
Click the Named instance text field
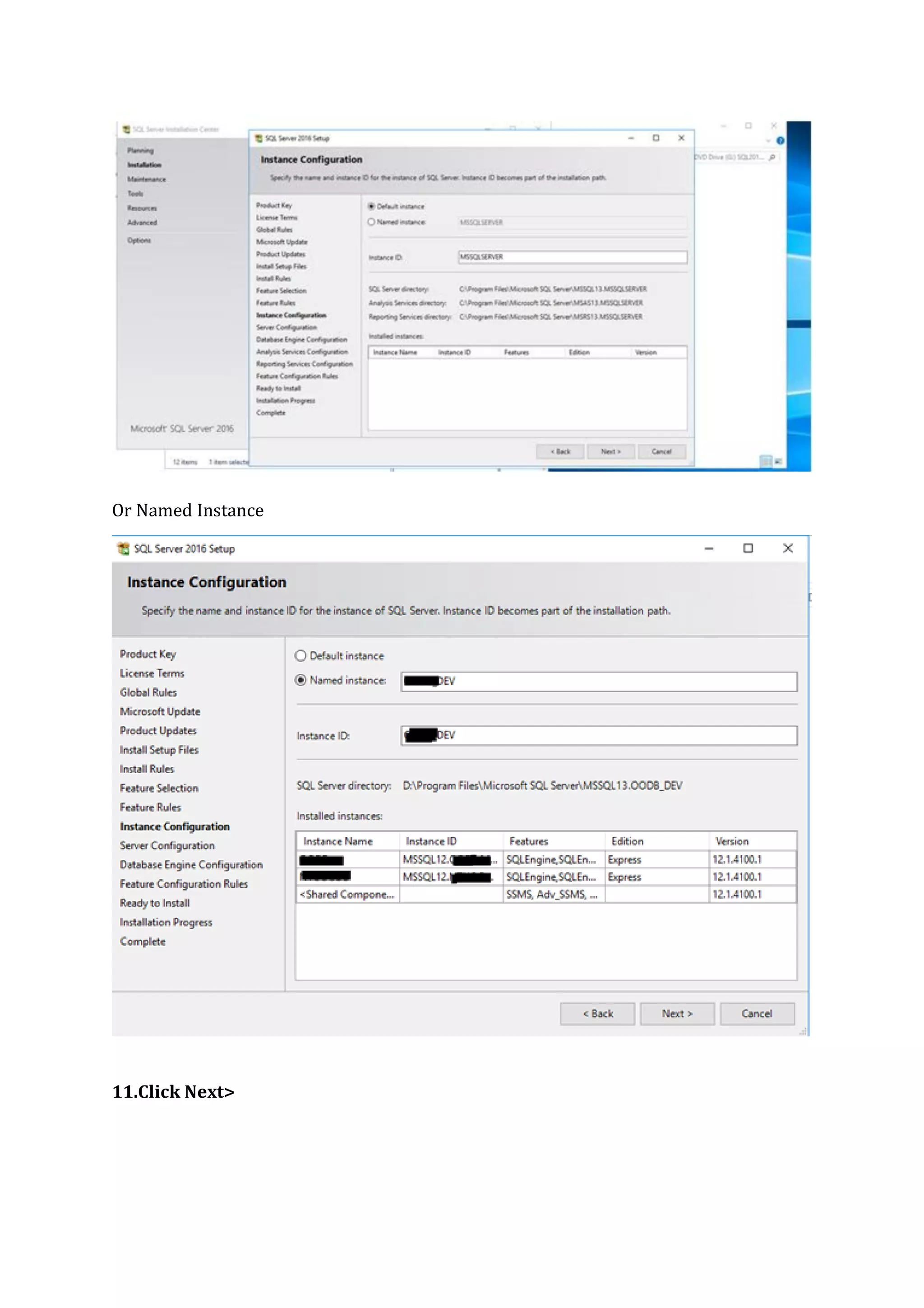[x=598, y=682]
